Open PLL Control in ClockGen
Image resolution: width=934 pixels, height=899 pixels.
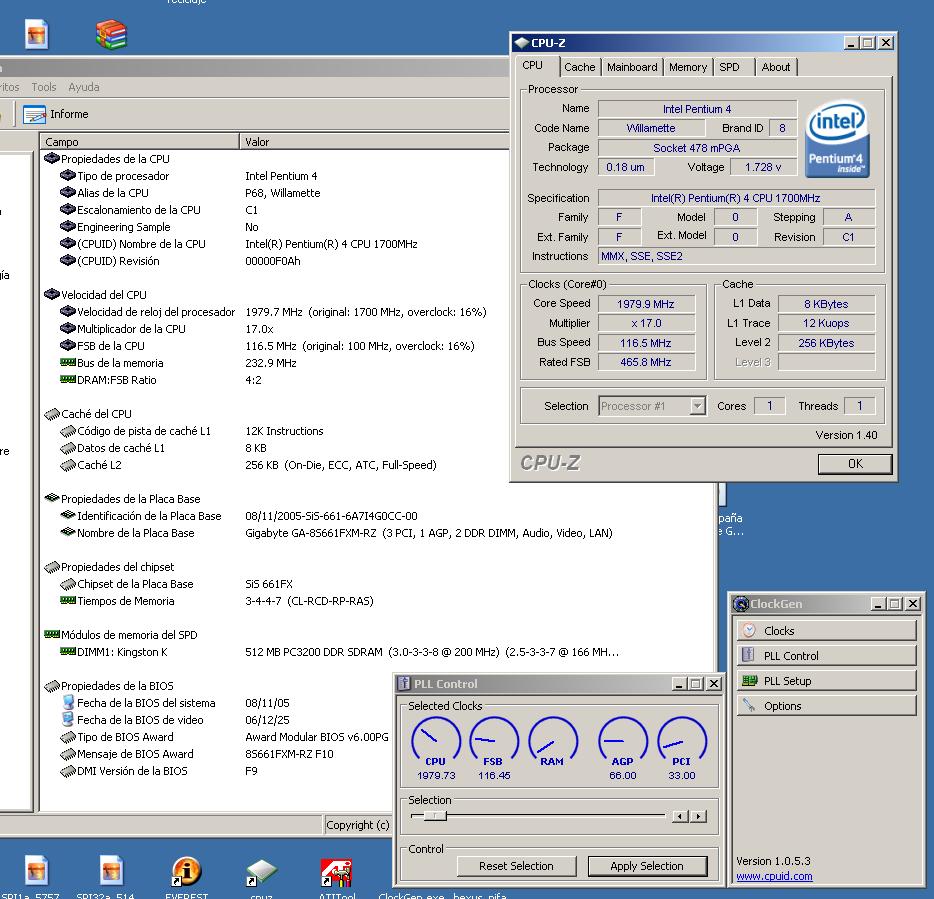(826, 655)
